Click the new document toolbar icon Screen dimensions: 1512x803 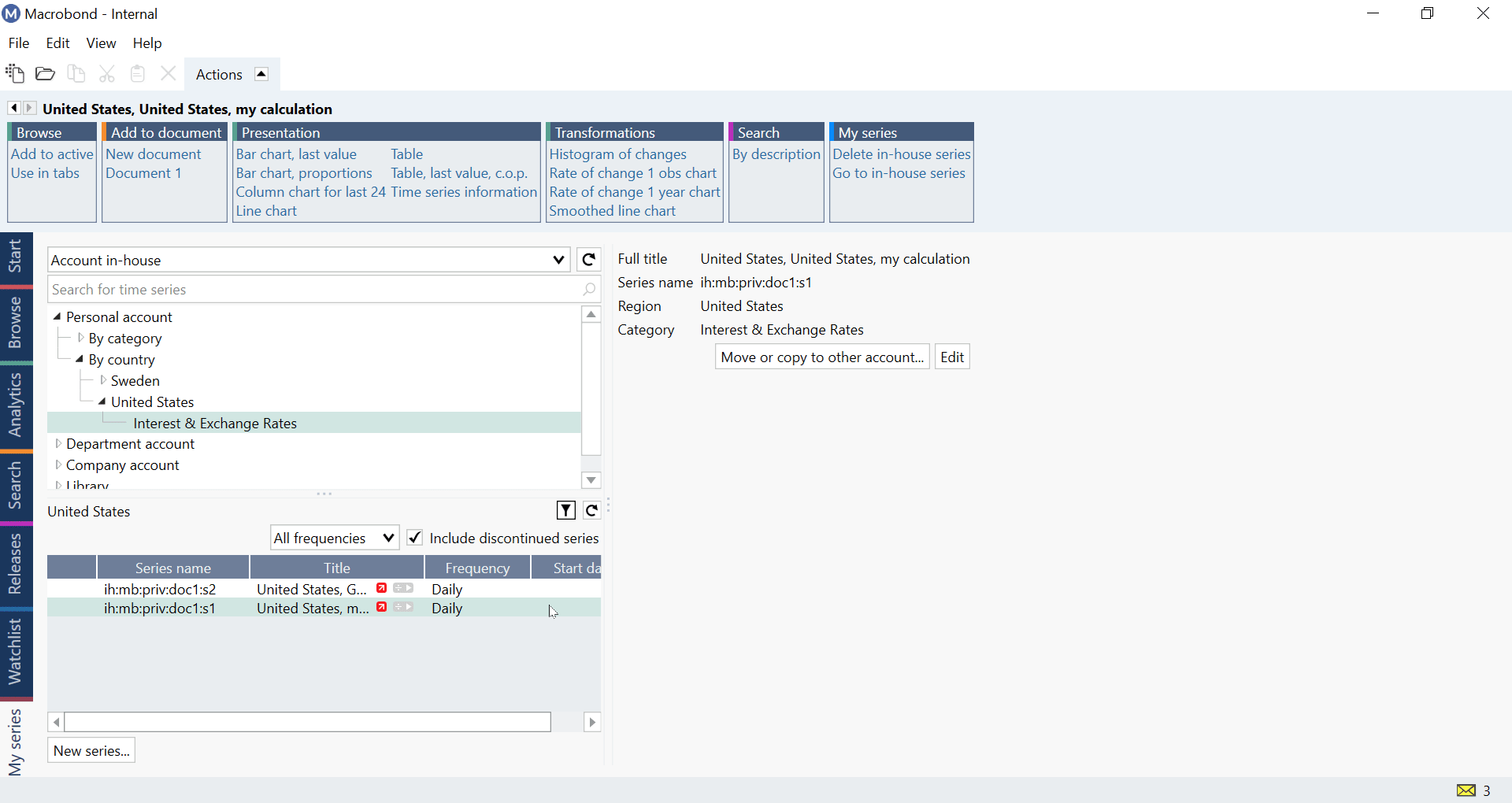click(x=15, y=74)
